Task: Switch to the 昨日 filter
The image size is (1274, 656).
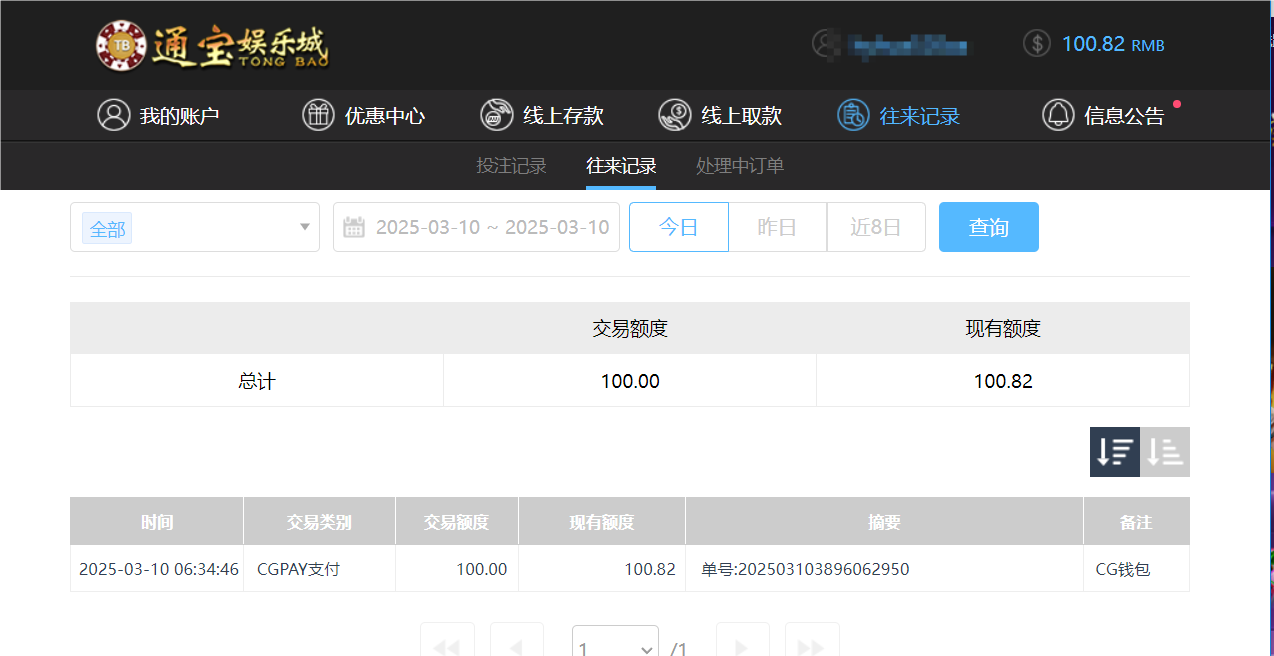Action: click(x=777, y=227)
